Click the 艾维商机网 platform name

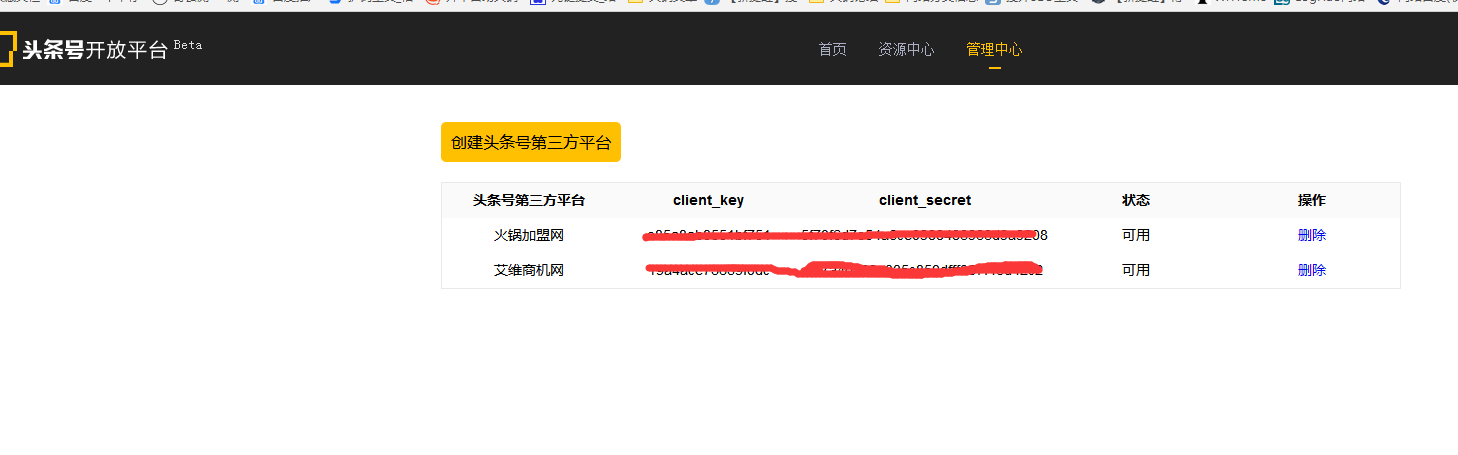(529, 270)
